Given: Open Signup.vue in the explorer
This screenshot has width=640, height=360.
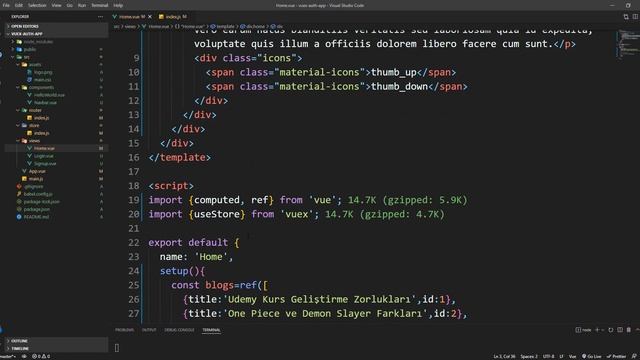Looking at the screenshot, I should click(45, 164).
